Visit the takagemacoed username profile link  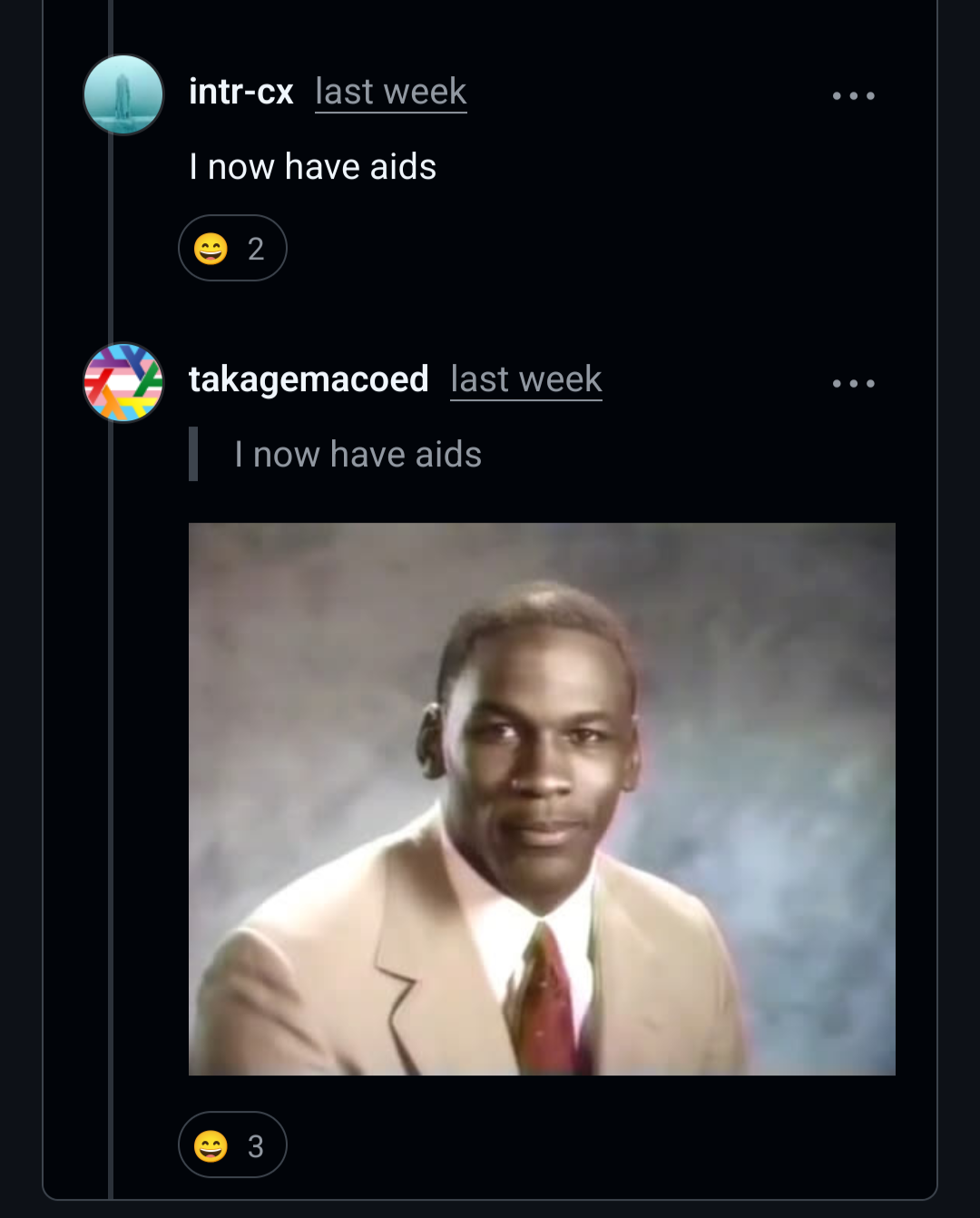coord(309,379)
